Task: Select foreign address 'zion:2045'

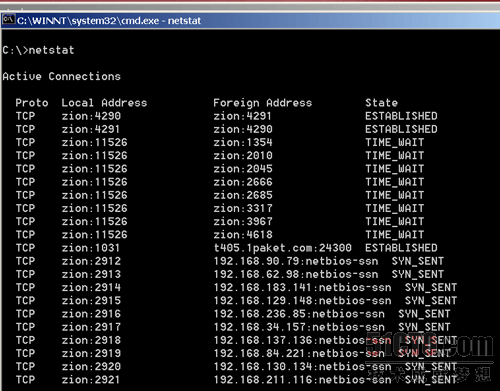Action: coord(243,169)
